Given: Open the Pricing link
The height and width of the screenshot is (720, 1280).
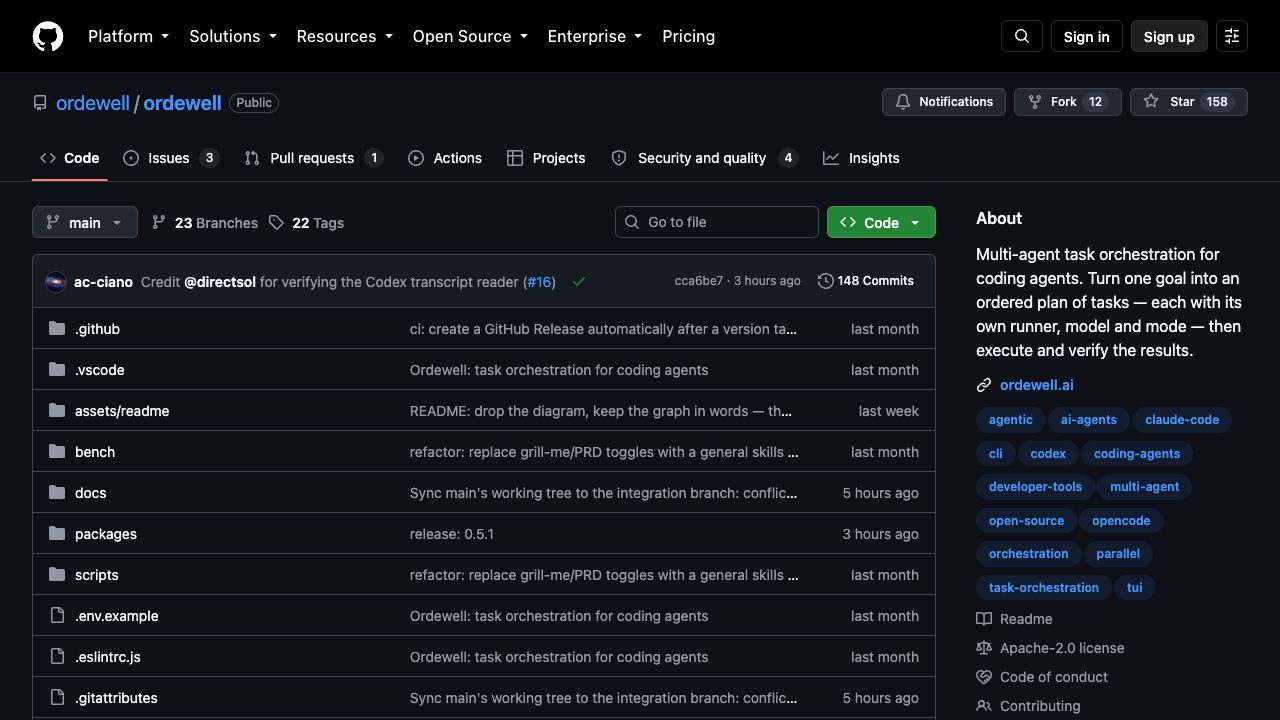Looking at the screenshot, I should [x=689, y=36].
